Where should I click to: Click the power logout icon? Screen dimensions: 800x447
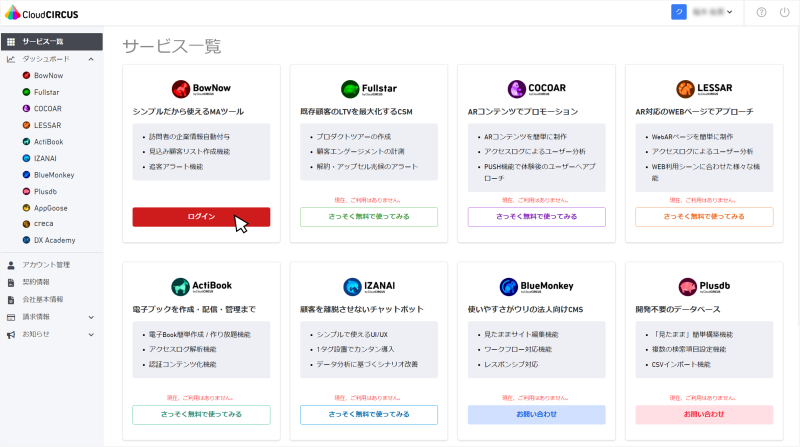[x=785, y=12]
